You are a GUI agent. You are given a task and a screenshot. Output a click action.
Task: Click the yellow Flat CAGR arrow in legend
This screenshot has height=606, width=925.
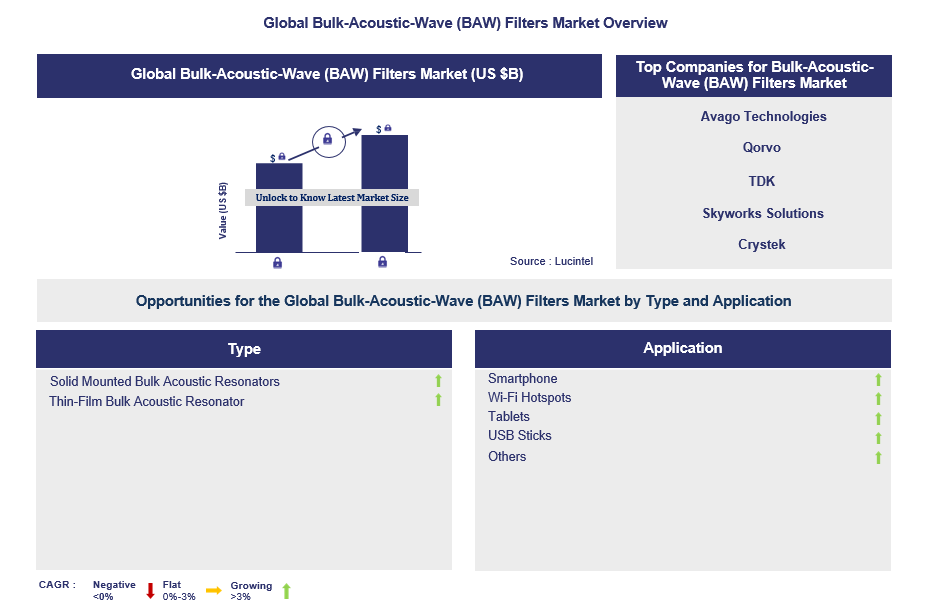(x=213, y=590)
